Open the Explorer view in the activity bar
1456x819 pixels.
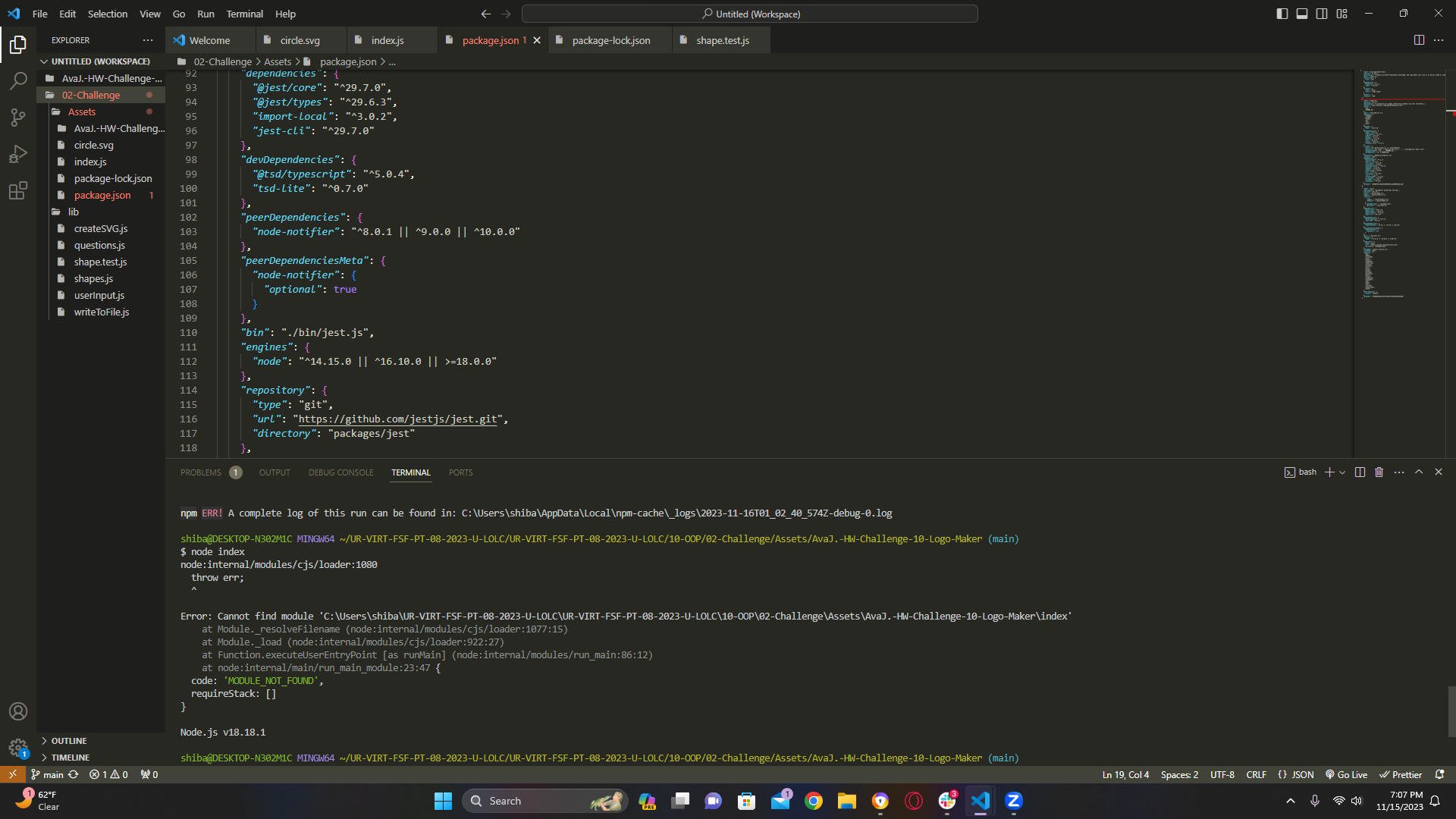(18, 45)
